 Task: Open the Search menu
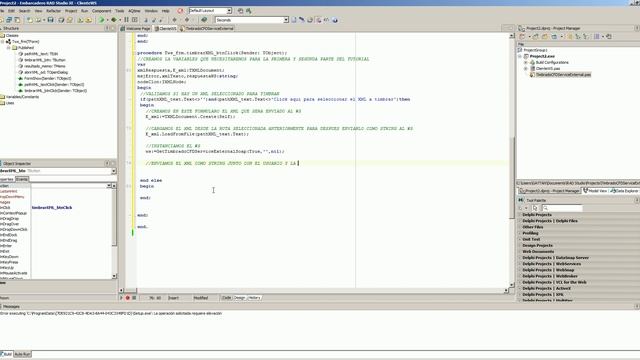[x=24, y=11]
